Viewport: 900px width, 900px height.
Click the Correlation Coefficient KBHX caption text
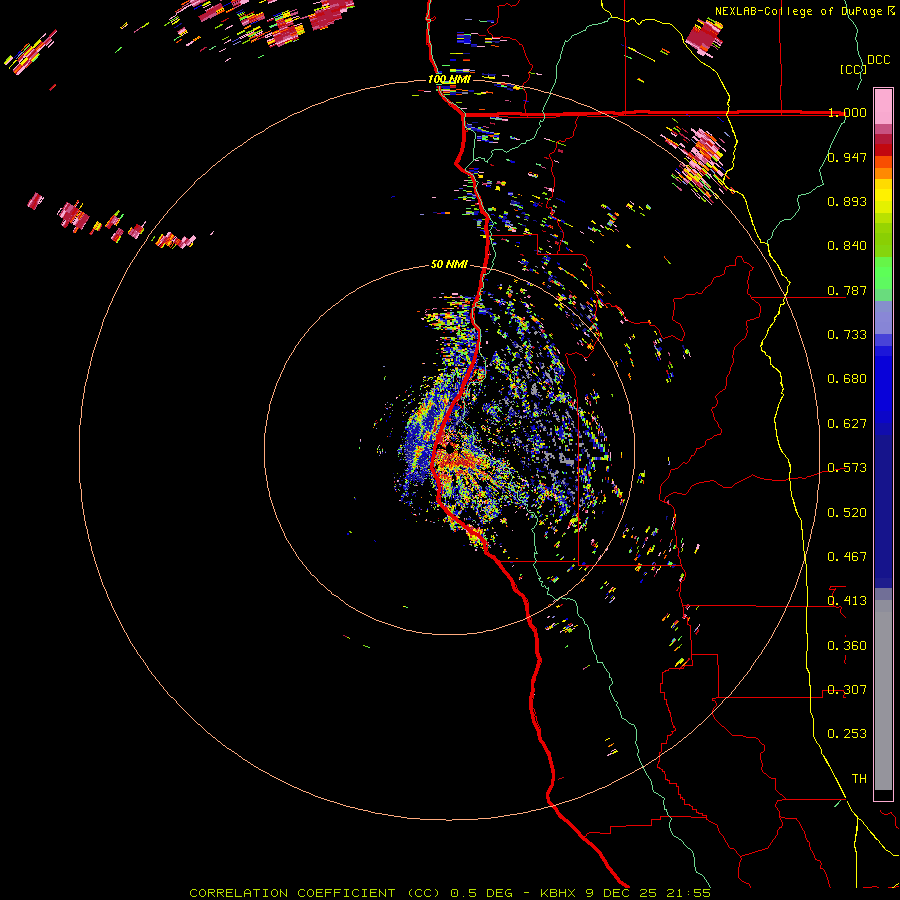click(450, 893)
